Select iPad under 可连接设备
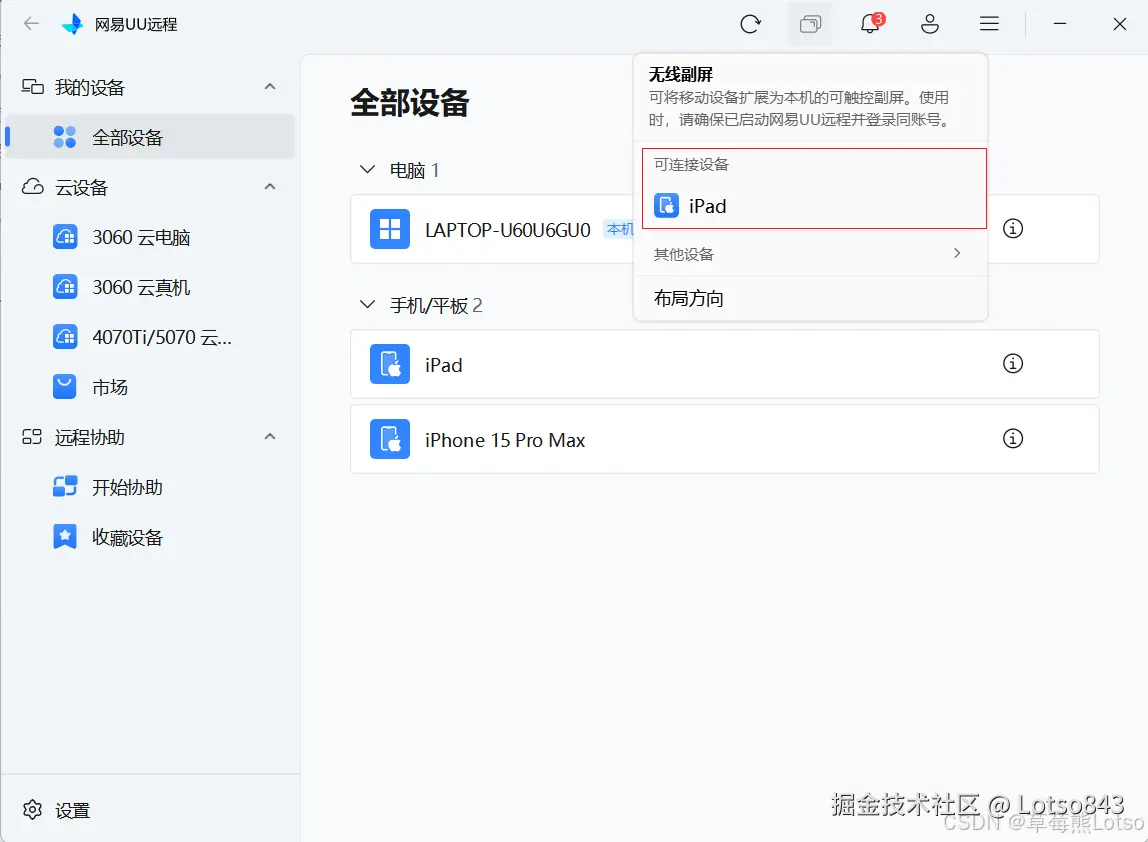Image resolution: width=1148 pixels, height=842 pixels. 708,206
